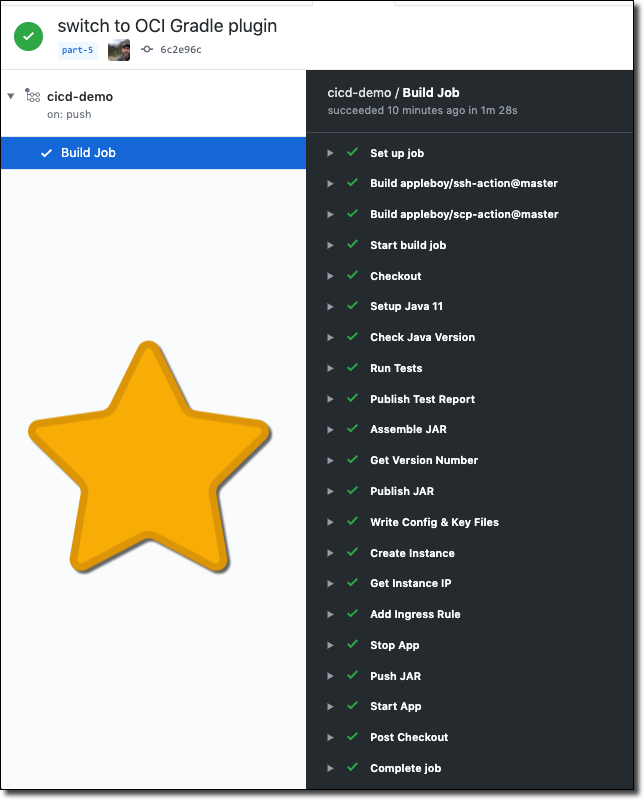Open the Write Config & Key Files step

tap(434, 522)
